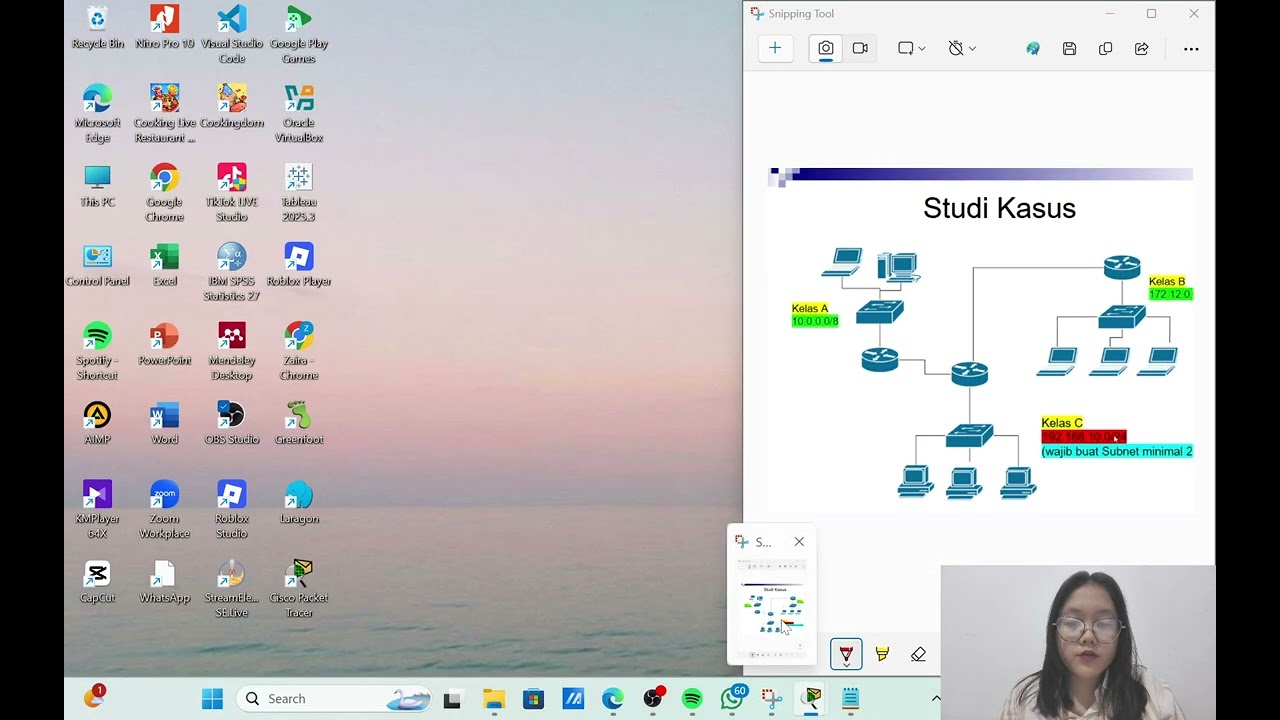Click the taskbar Search box

pos(334,698)
